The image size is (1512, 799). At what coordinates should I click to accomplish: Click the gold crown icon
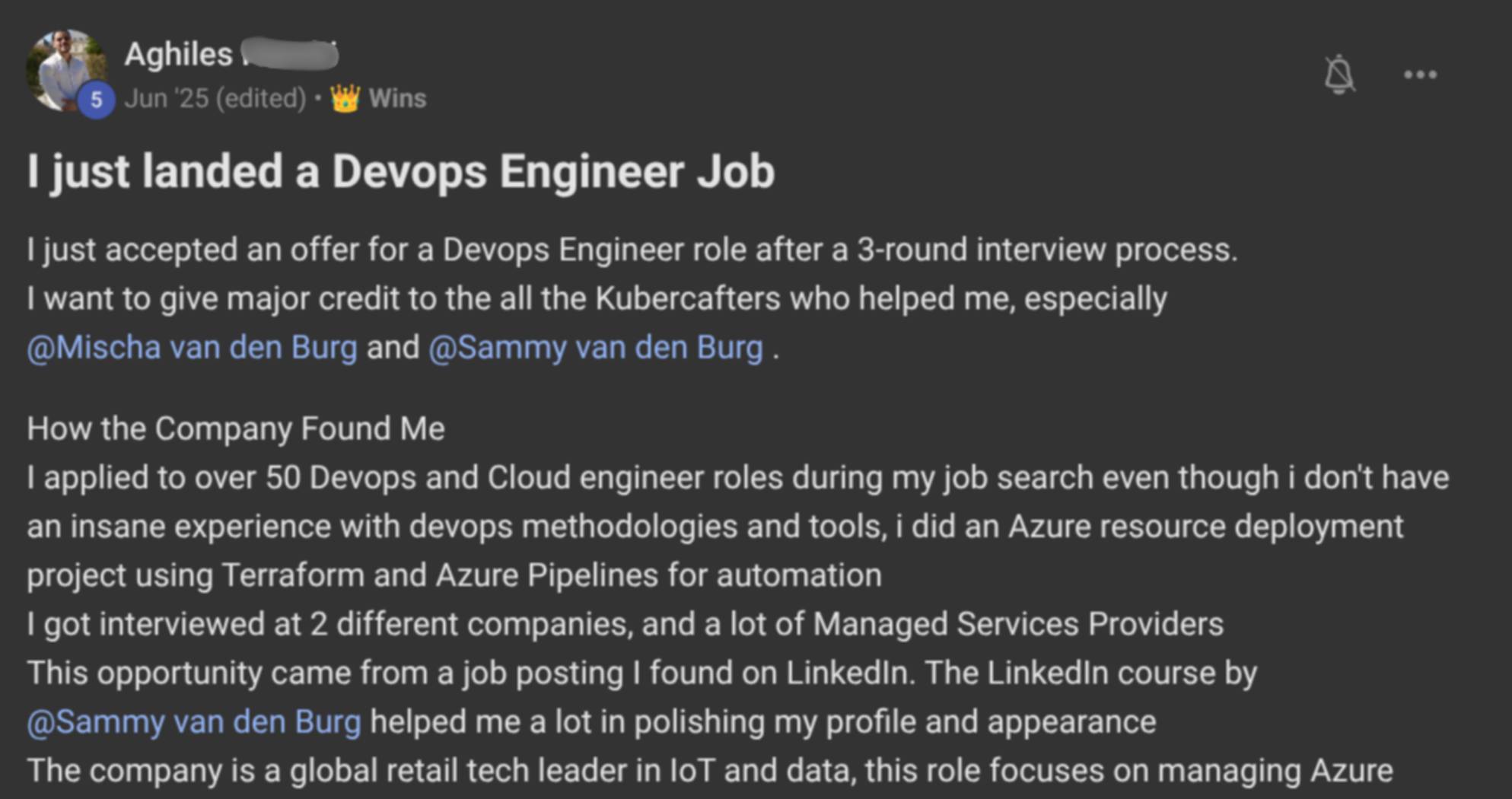point(345,98)
